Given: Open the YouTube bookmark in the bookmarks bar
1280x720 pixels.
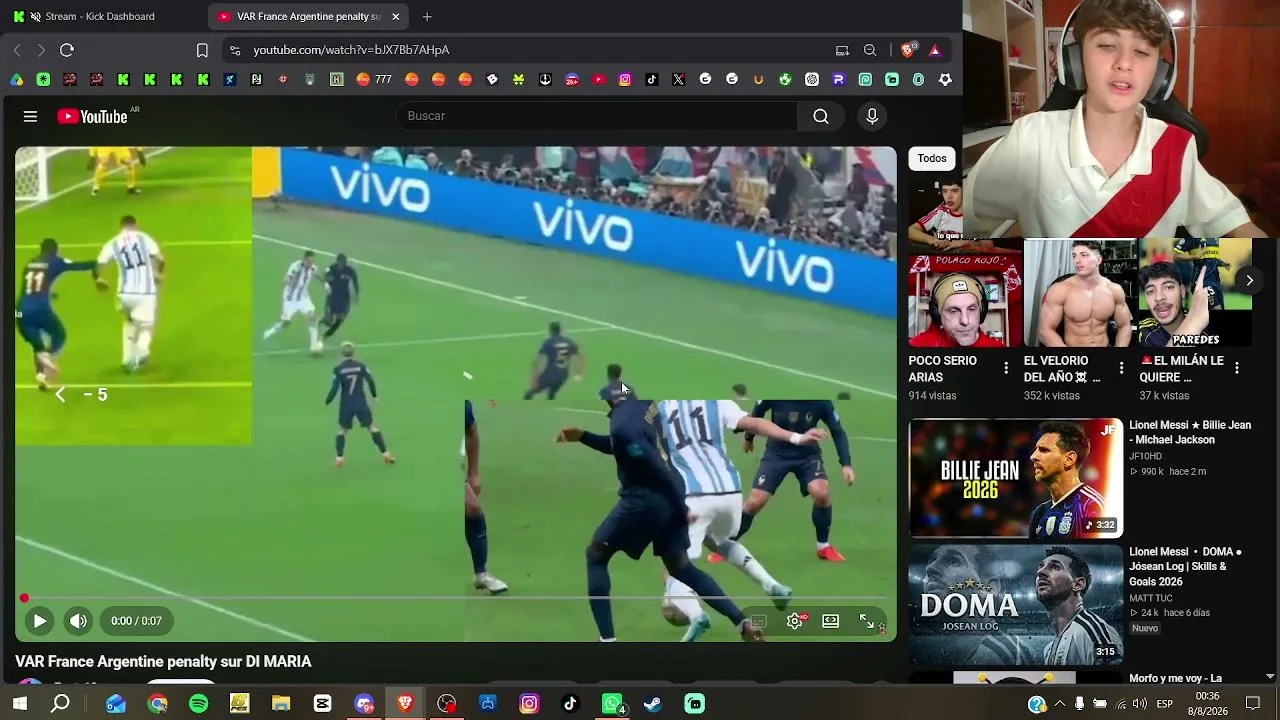Looking at the screenshot, I should click(599, 80).
